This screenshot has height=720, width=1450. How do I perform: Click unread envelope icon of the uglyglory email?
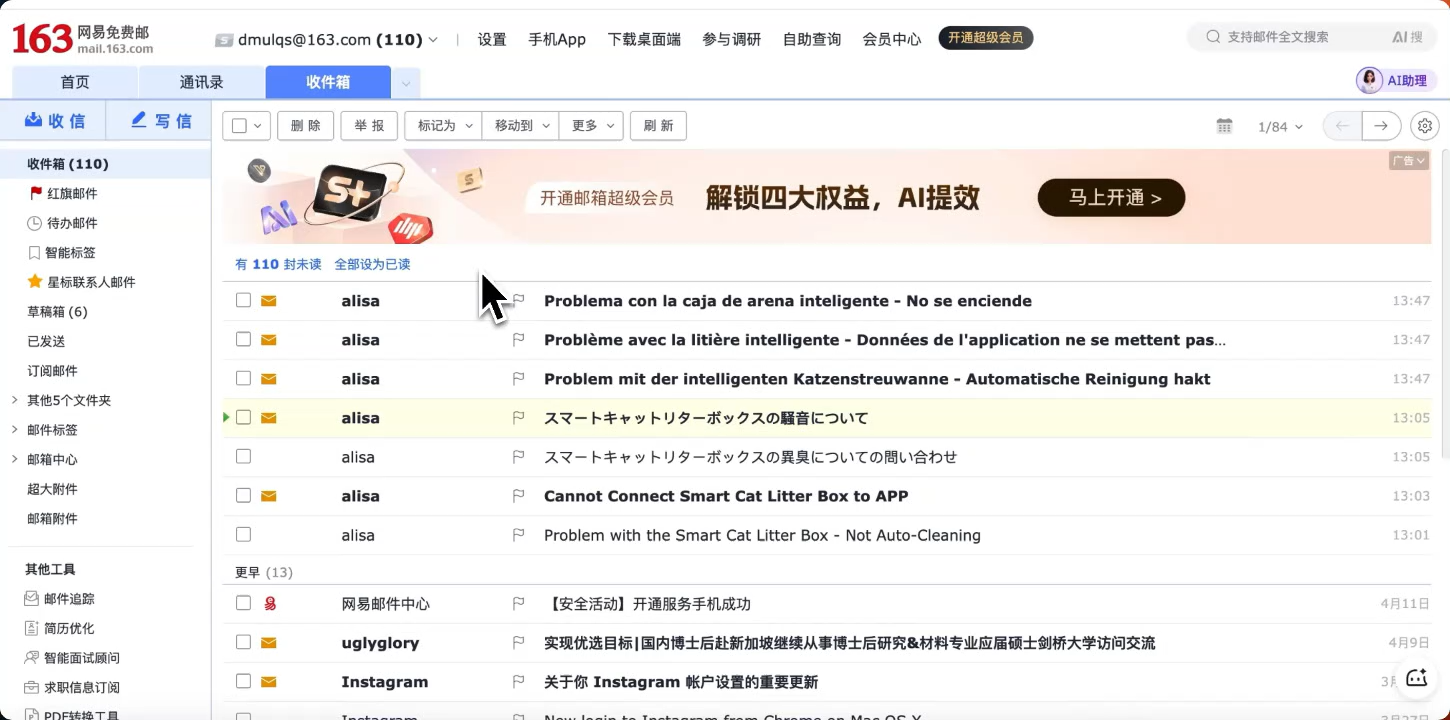point(268,642)
